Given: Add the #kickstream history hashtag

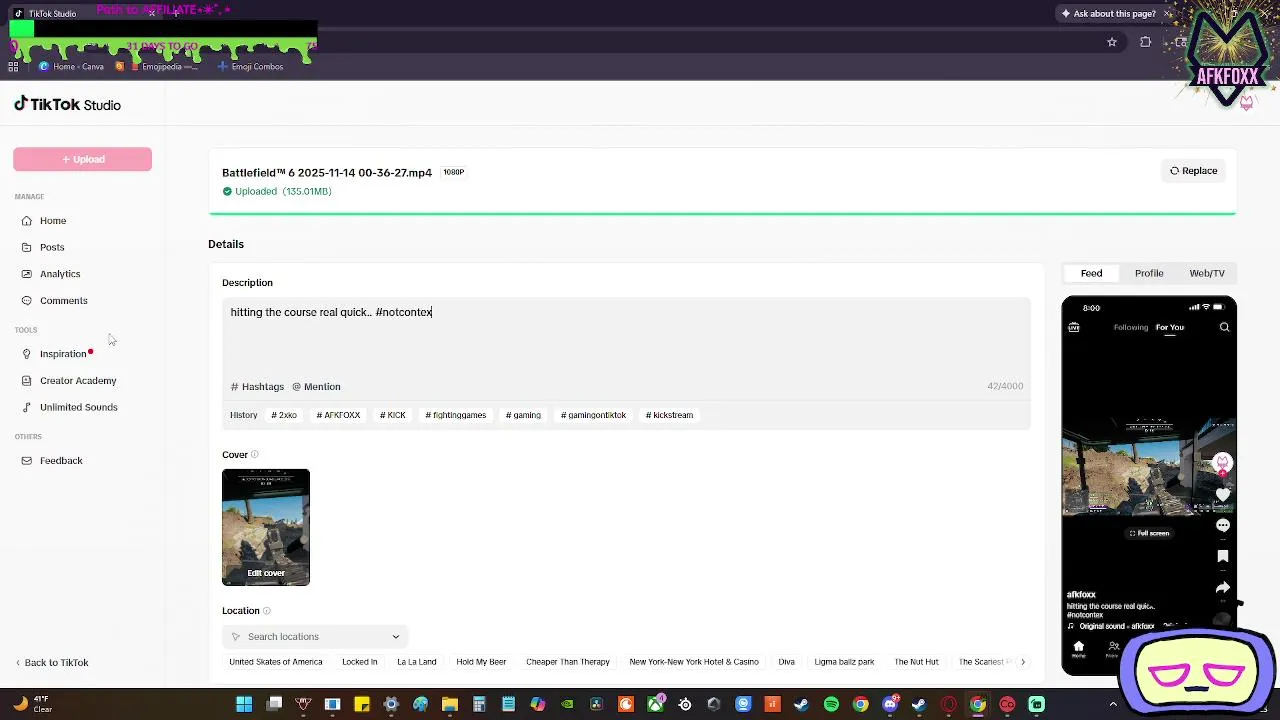Looking at the screenshot, I should tap(669, 415).
